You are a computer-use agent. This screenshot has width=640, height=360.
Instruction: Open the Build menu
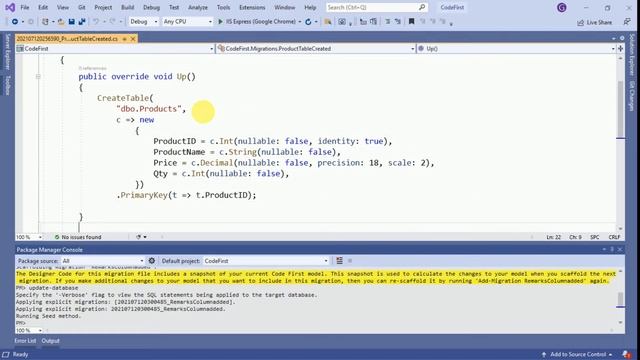[127, 7]
